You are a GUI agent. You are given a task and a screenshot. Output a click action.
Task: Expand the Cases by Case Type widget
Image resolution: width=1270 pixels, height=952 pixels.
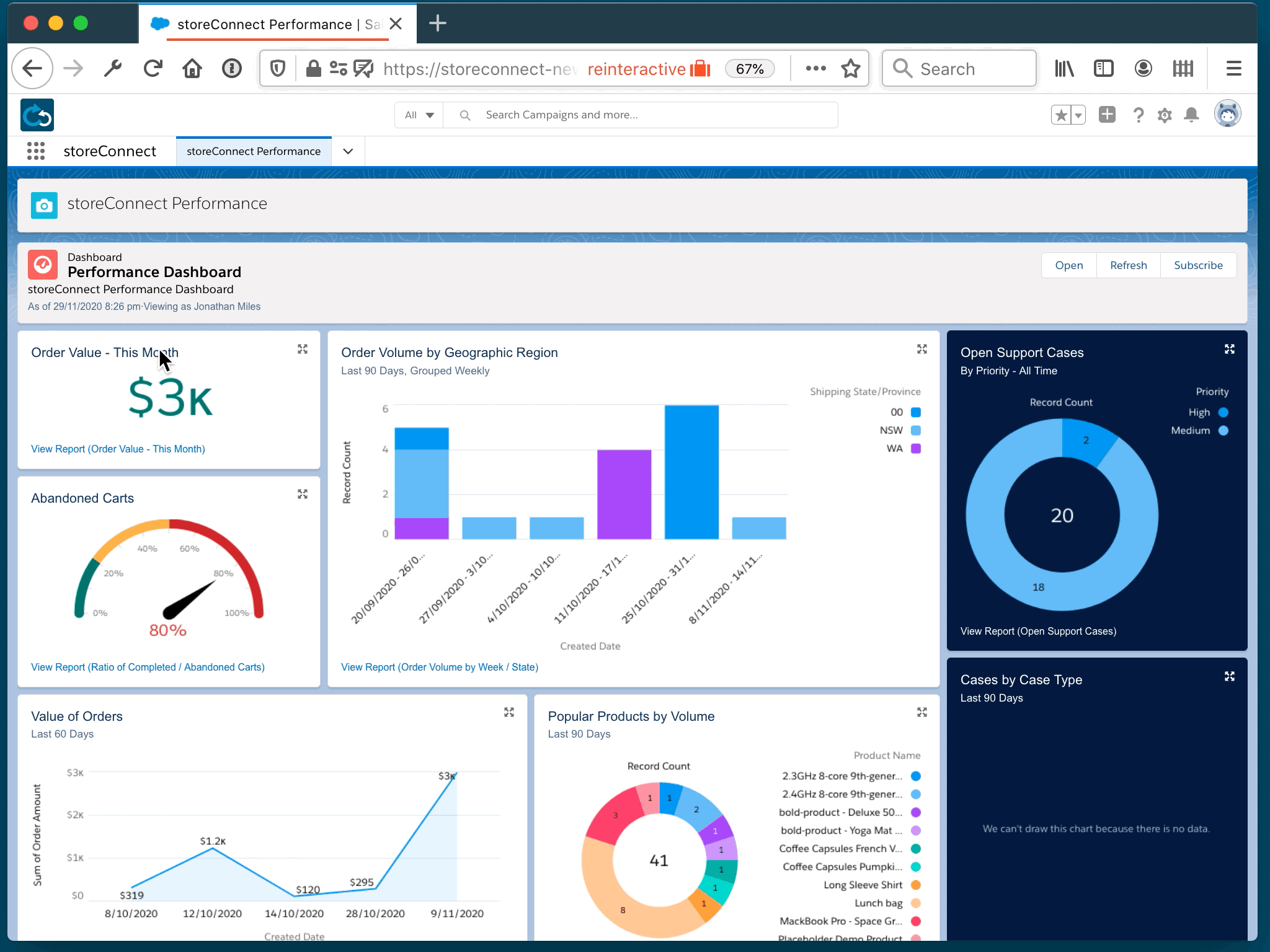pos(1230,676)
